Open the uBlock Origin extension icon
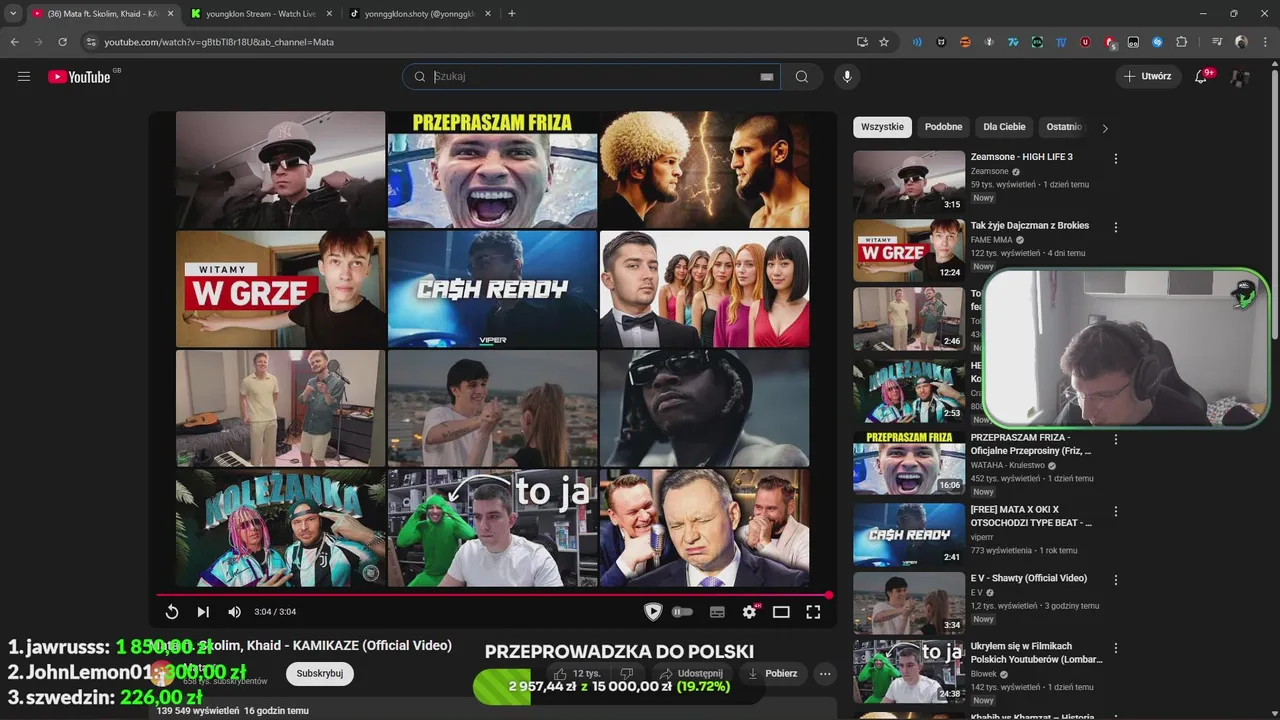The image size is (1280, 720). click(x=1085, y=42)
